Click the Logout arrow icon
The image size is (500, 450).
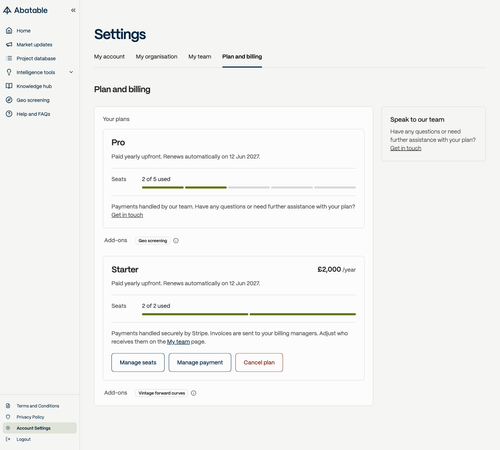(8, 439)
